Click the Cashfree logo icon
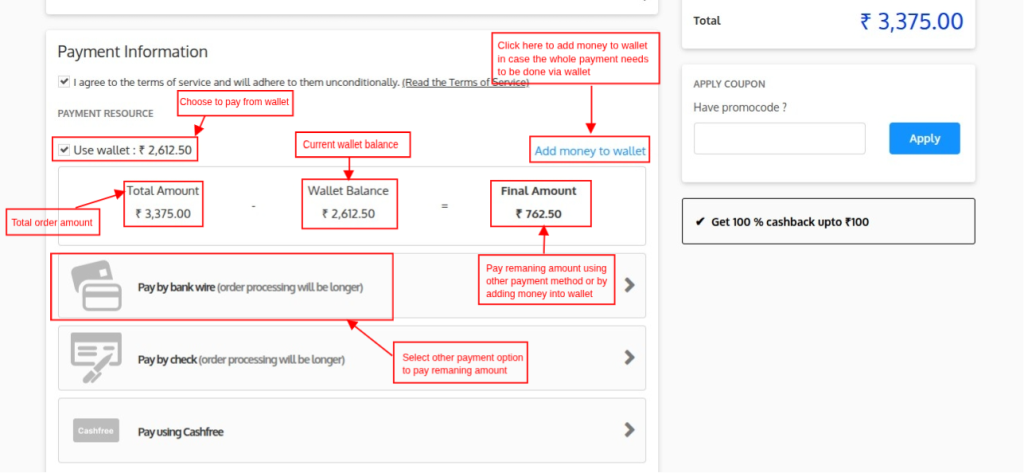The width and height of the screenshot is (1024, 473). click(x=96, y=430)
